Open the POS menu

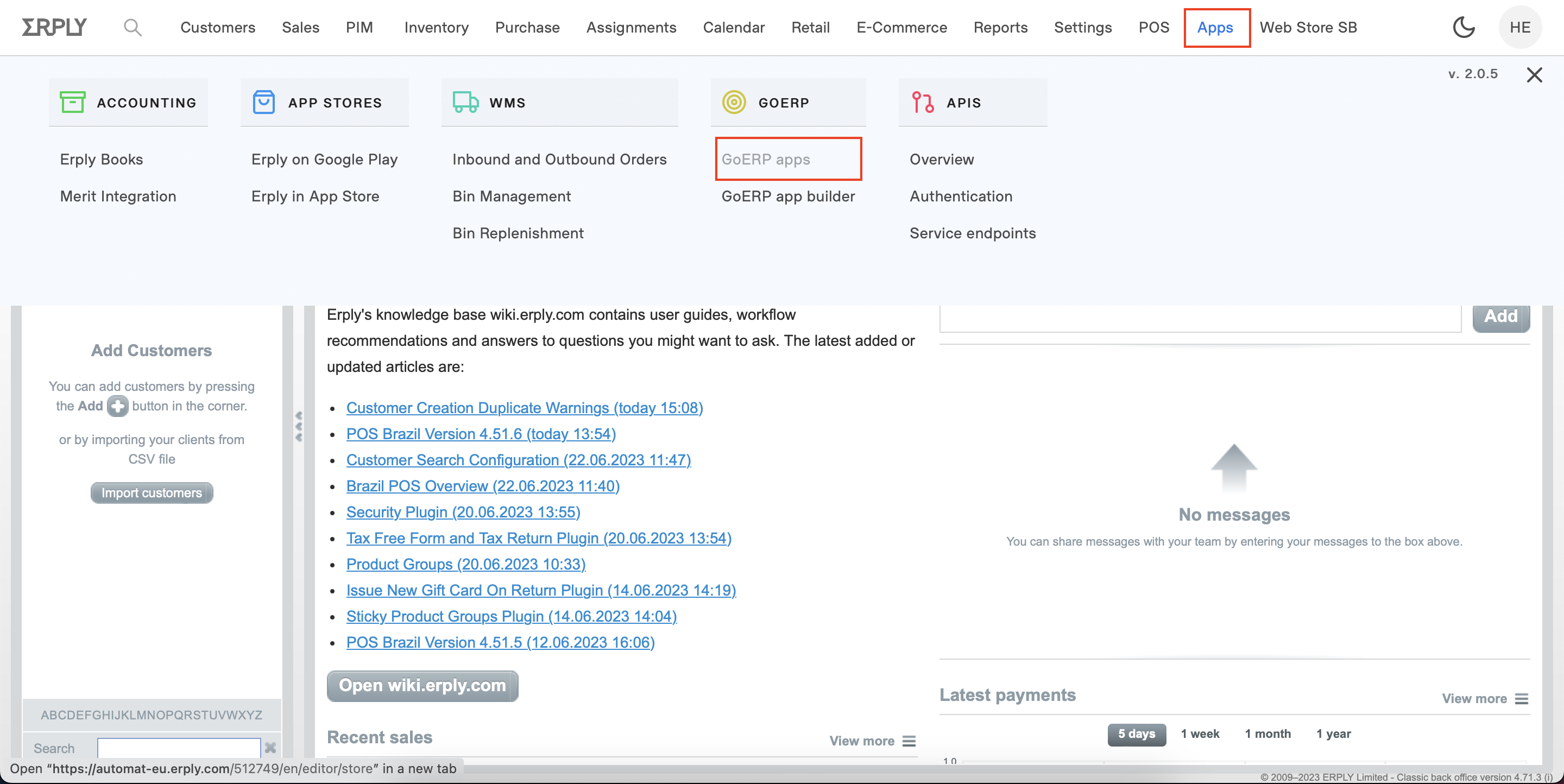tap(1153, 27)
